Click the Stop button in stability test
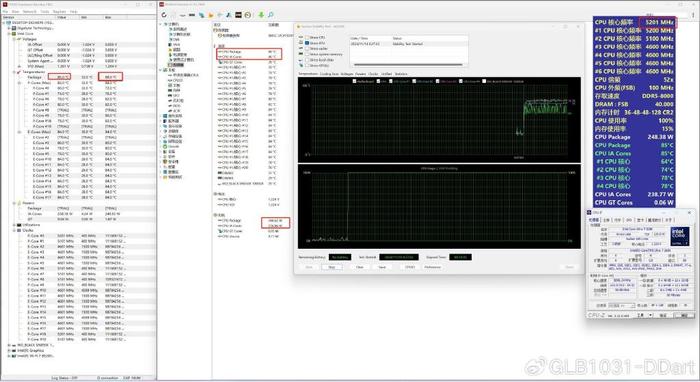Image resolution: width=700 pixels, height=382 pixels. (332, 267)
